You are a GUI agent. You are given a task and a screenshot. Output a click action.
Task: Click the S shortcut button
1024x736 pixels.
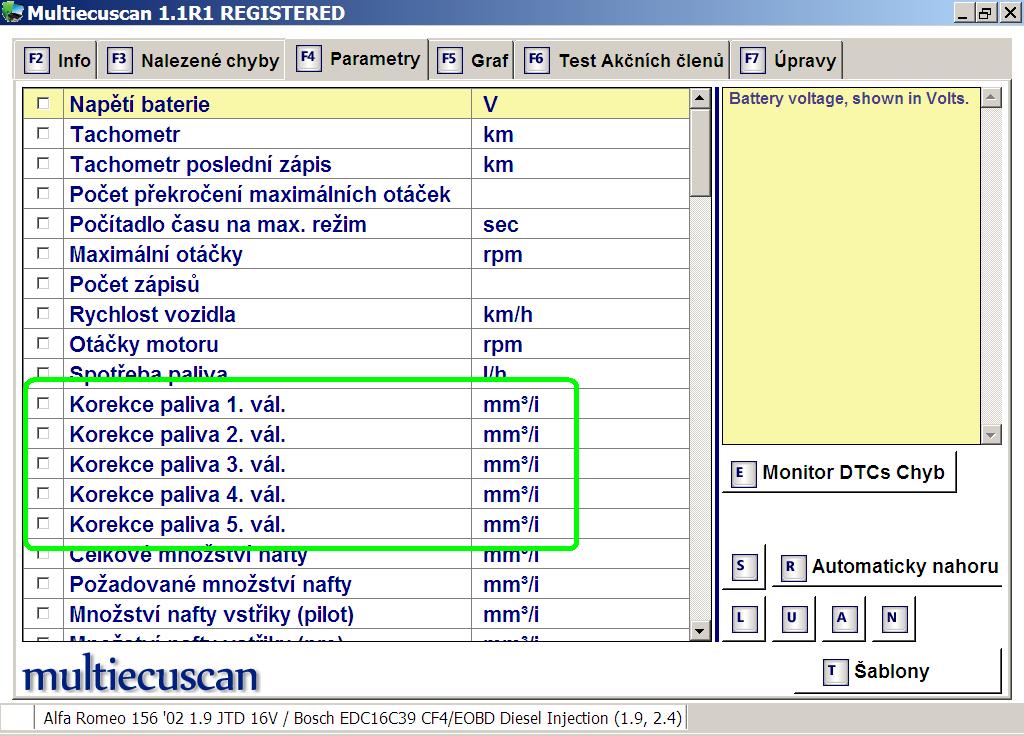[x=742, y=567]
